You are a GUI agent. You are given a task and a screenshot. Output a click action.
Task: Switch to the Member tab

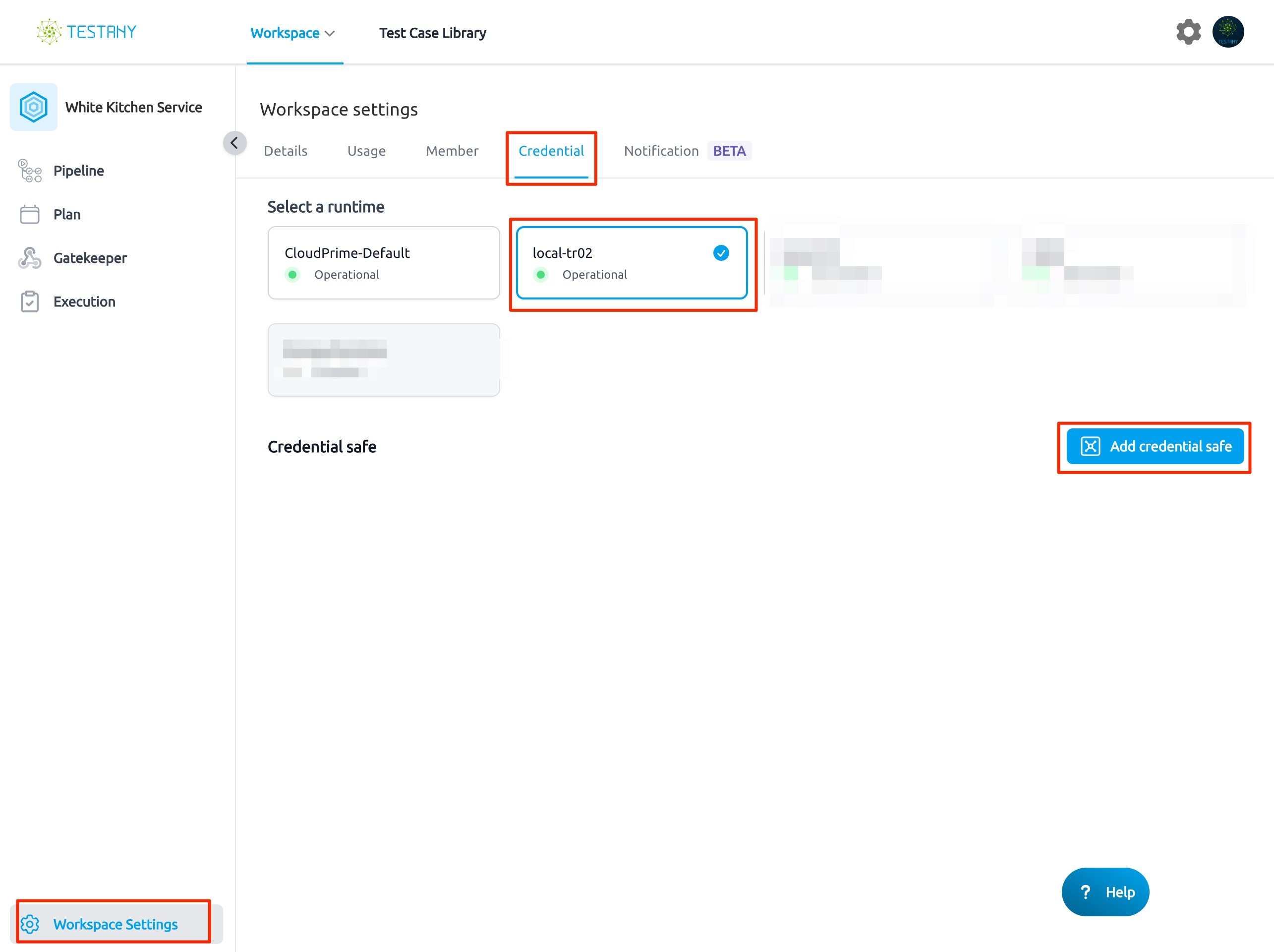452,151
